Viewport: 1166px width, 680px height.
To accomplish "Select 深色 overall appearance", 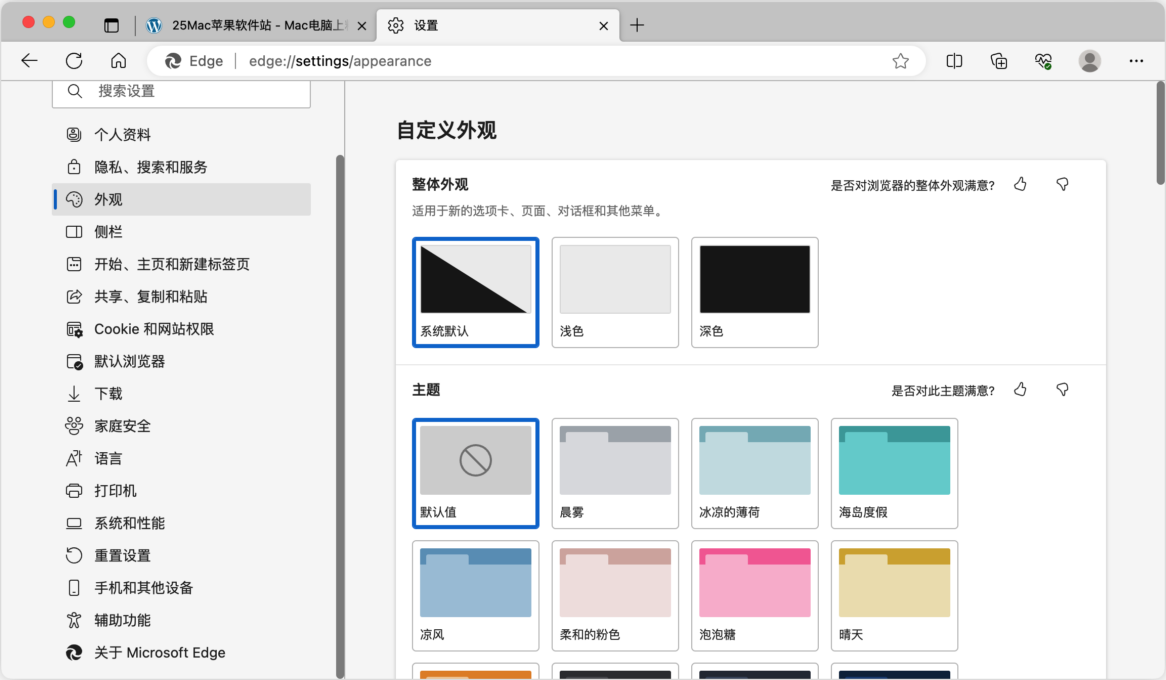I will point(755,292).
